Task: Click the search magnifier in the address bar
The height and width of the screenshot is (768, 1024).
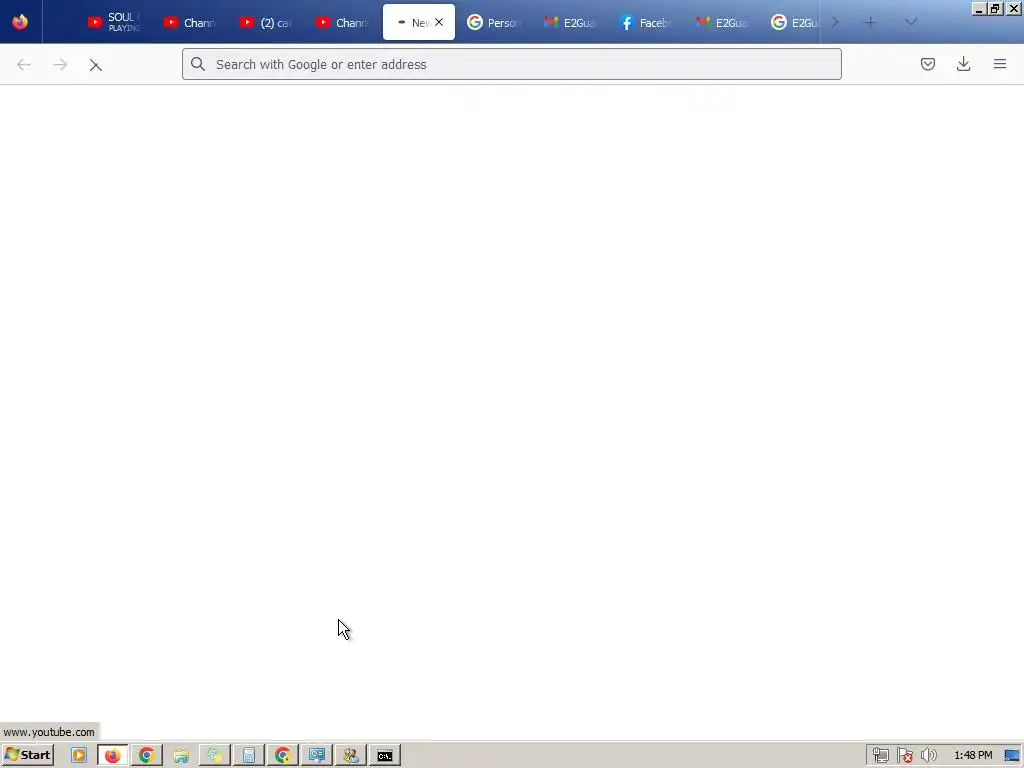Action: point(198,64)
